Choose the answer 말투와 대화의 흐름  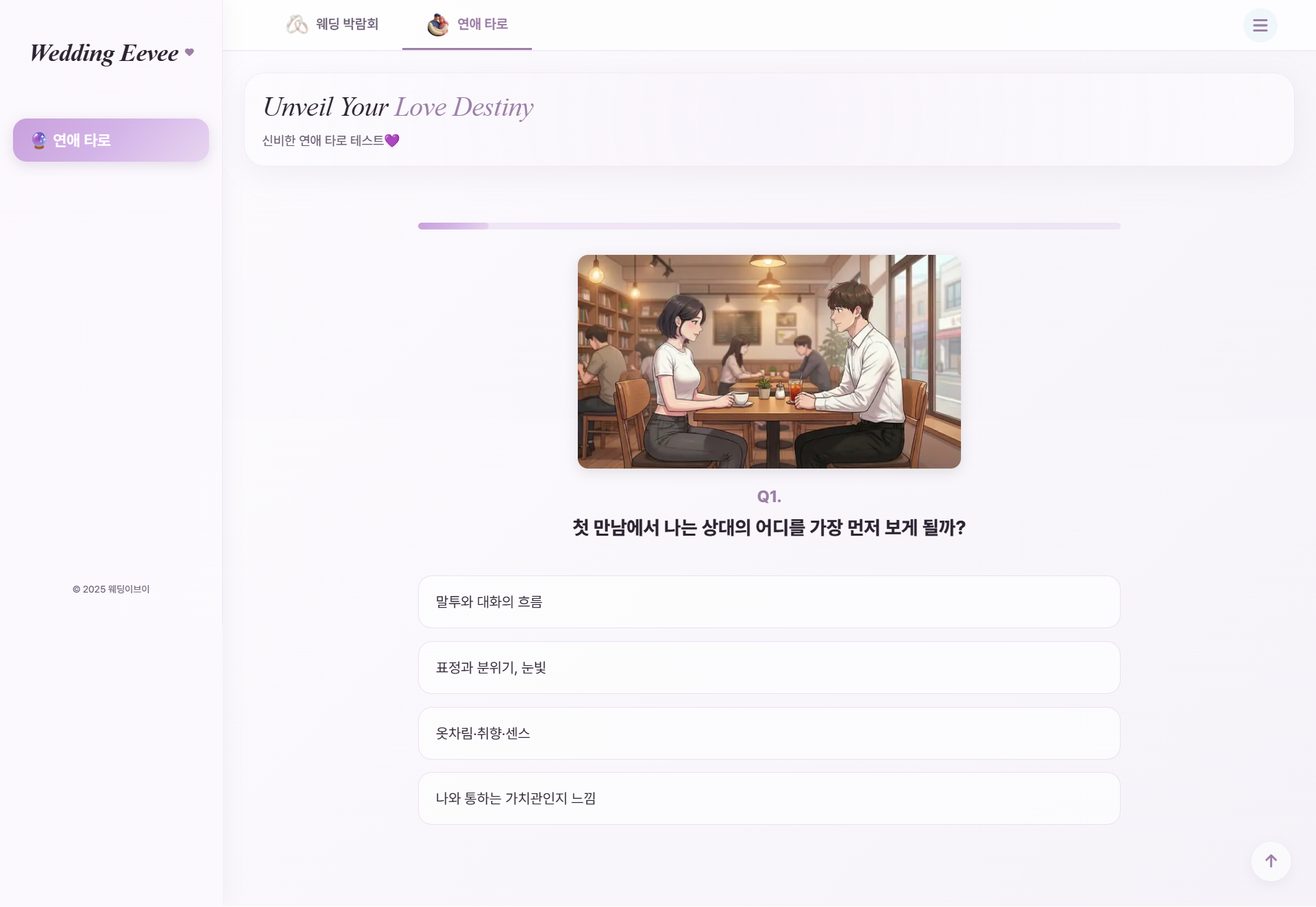pyautogui.click(x=769, y=601)
